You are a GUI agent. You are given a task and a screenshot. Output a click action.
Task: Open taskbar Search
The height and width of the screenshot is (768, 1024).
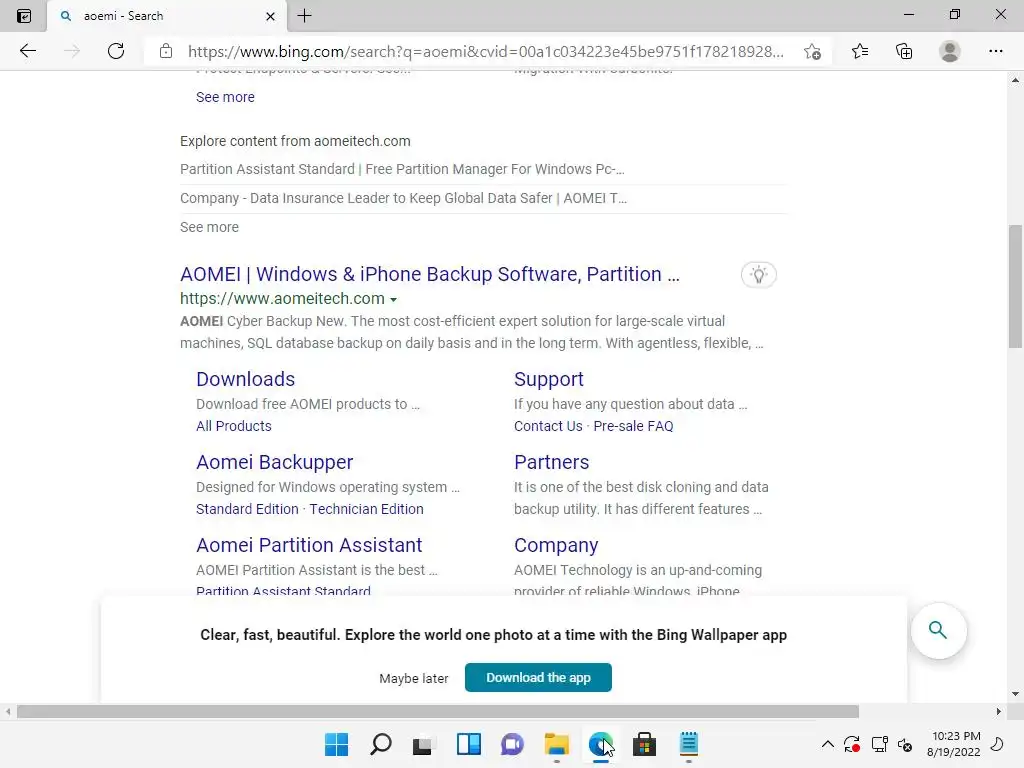click(x=380, y=744)
